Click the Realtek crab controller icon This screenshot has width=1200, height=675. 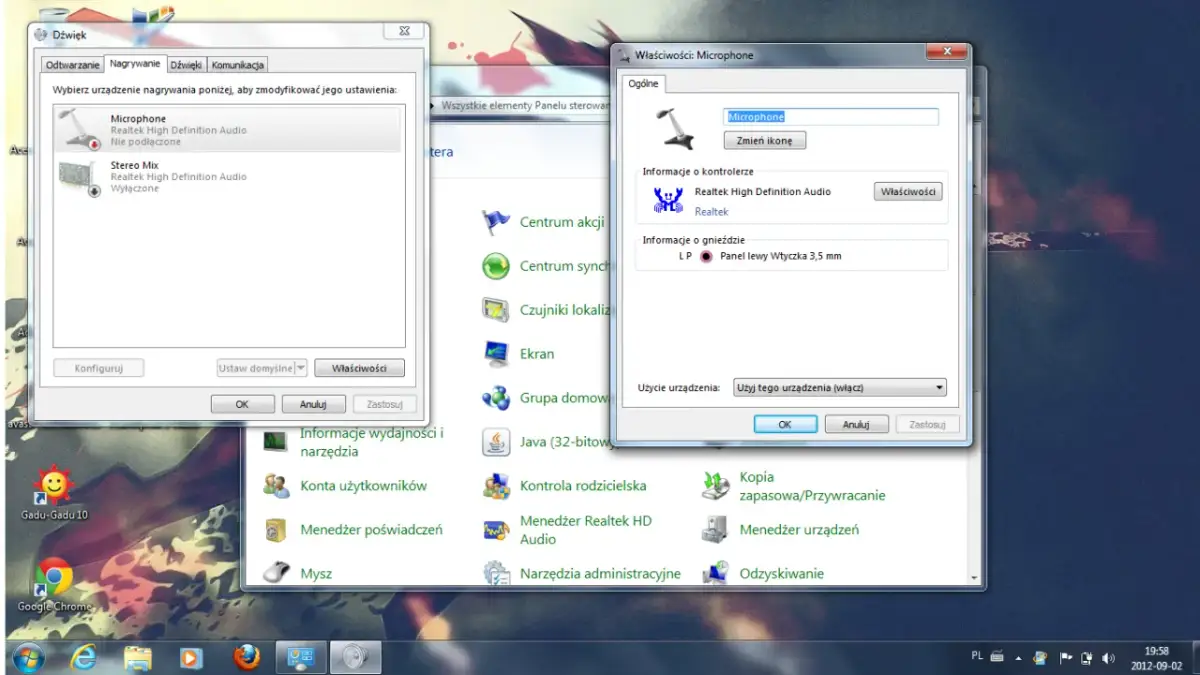coord(668,199)
